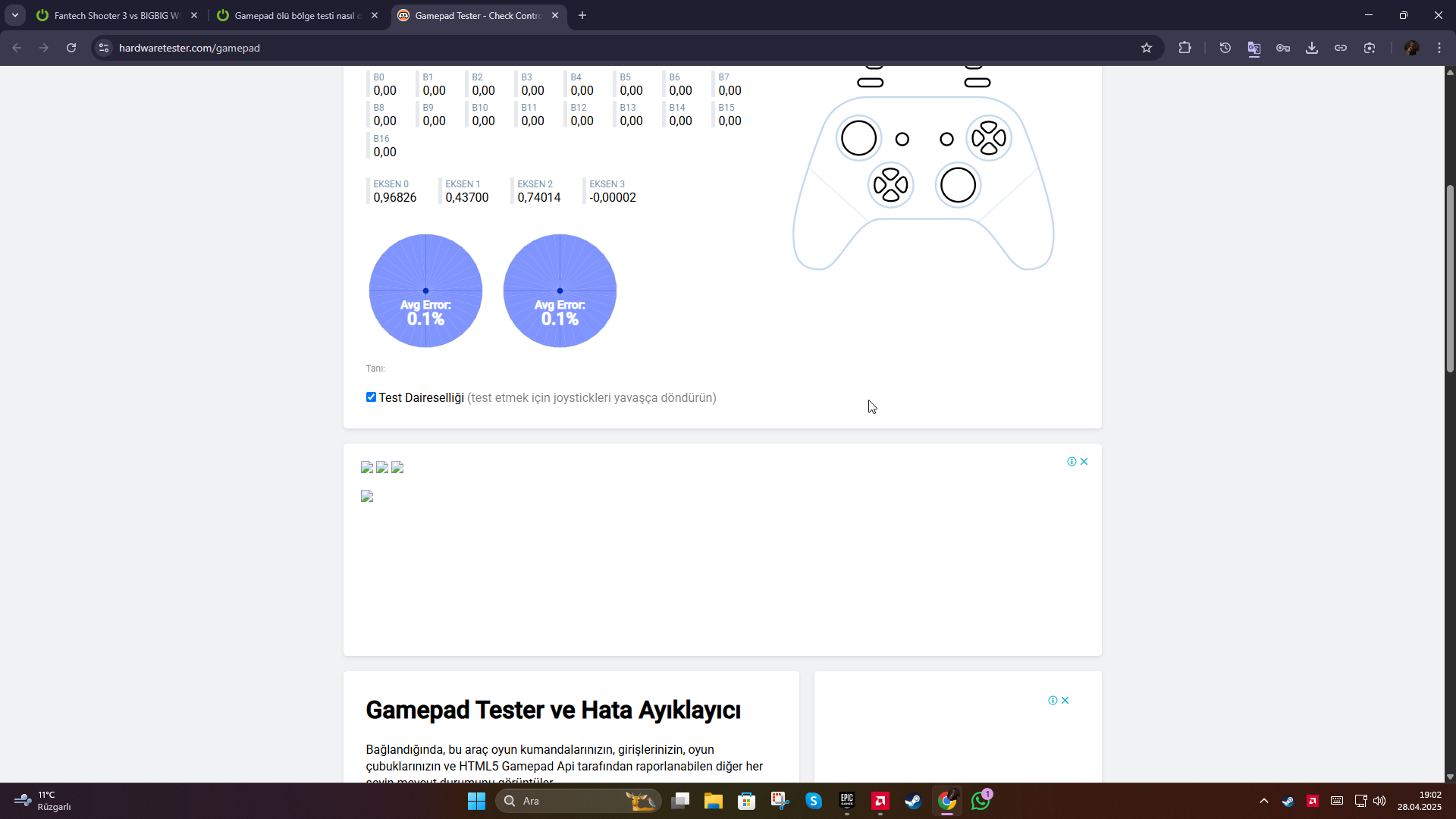Open Chrome three-dot menu
1456x819 pixels.
click(1439, 48)
